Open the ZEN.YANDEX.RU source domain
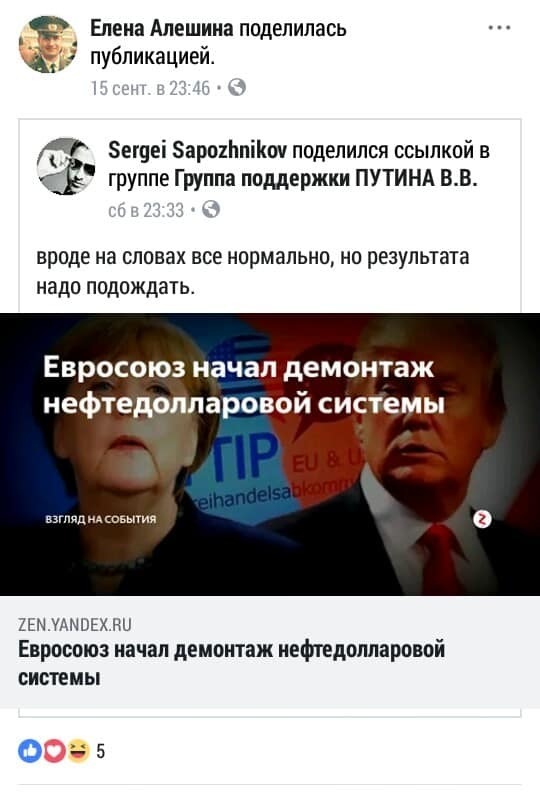Screen dimensions: 540x794 pos(75,625)
